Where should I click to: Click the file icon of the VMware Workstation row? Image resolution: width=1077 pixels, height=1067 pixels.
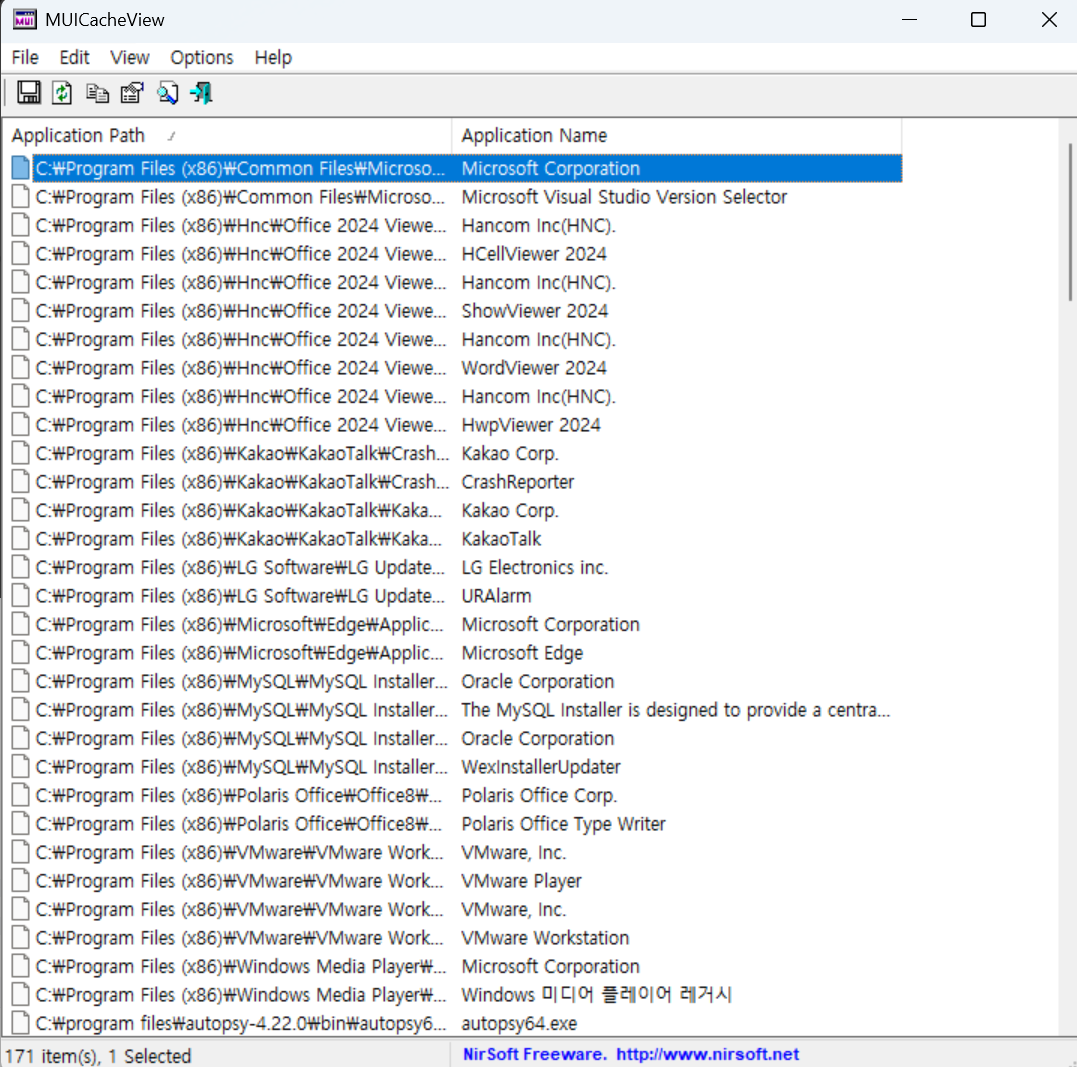[x=21, y=938]
